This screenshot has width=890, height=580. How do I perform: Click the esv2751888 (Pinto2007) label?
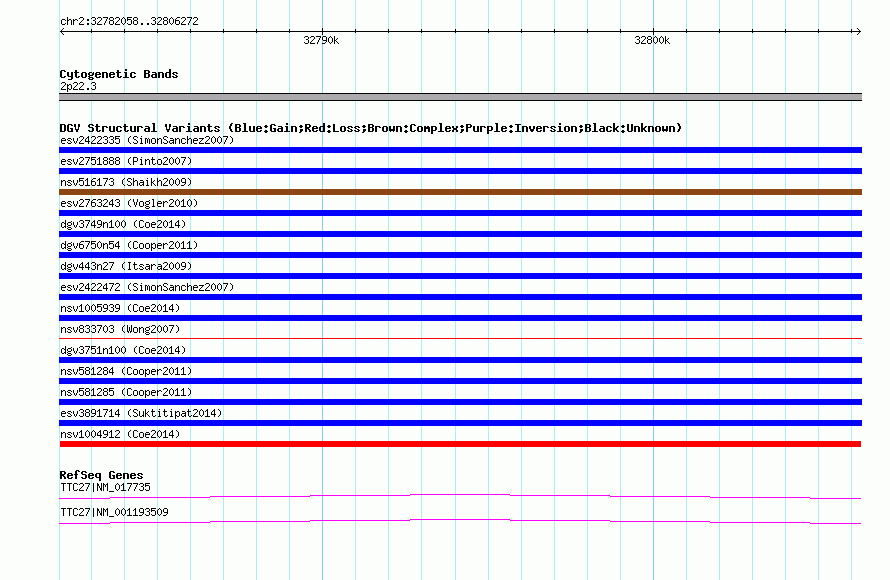126,161
